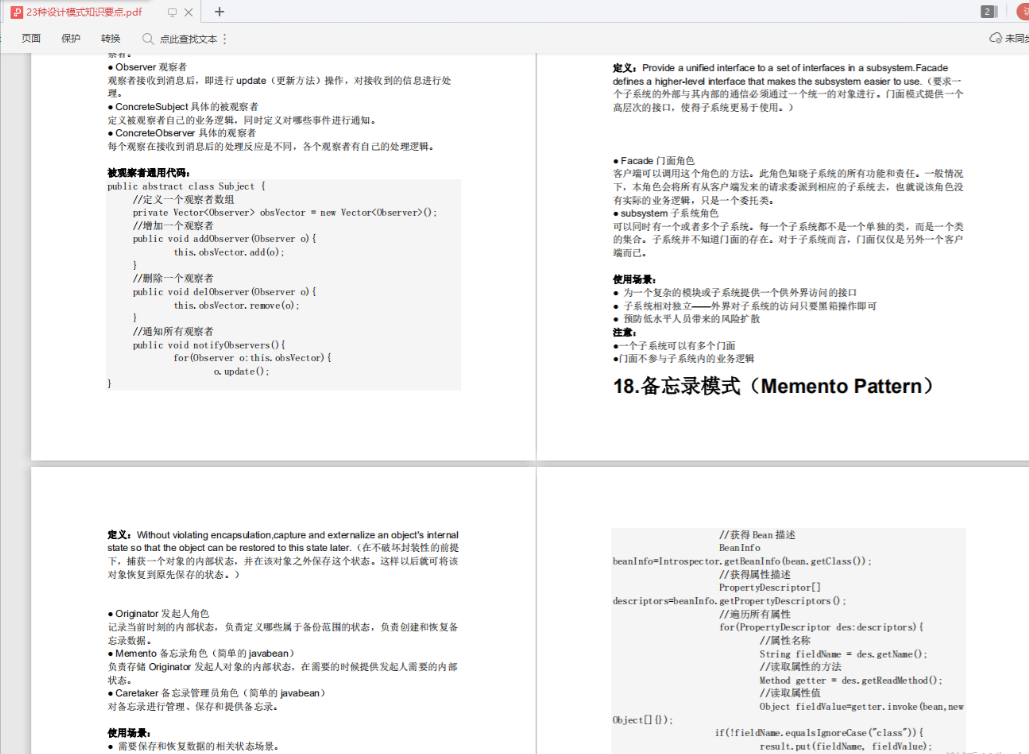Click the tab count indicator showing 2

coord(988,12)
